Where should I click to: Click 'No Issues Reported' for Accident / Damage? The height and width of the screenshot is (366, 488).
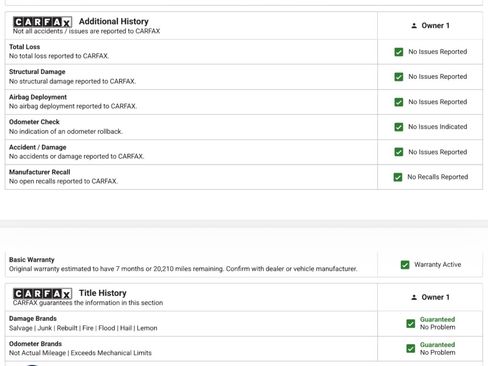(438, 152)
